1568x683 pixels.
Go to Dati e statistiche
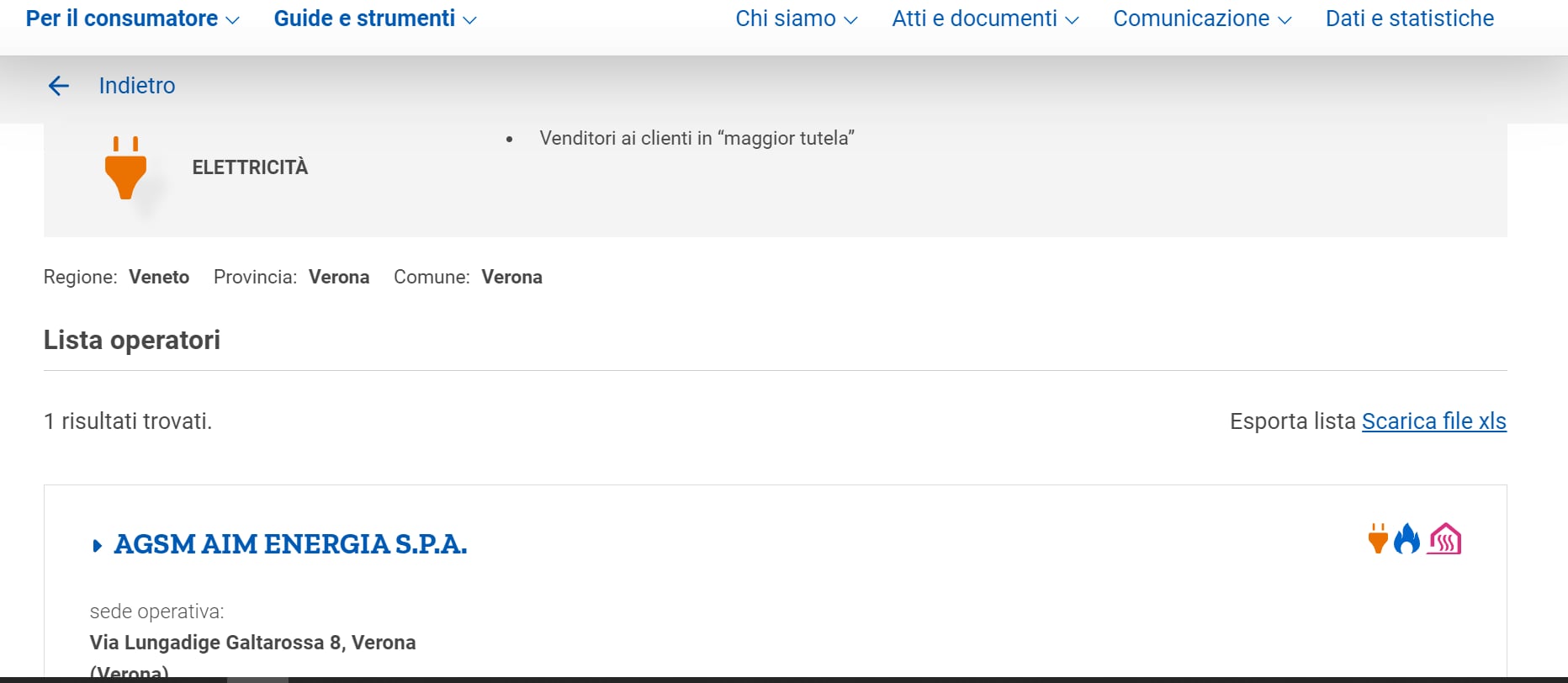tap(1410, 19)
